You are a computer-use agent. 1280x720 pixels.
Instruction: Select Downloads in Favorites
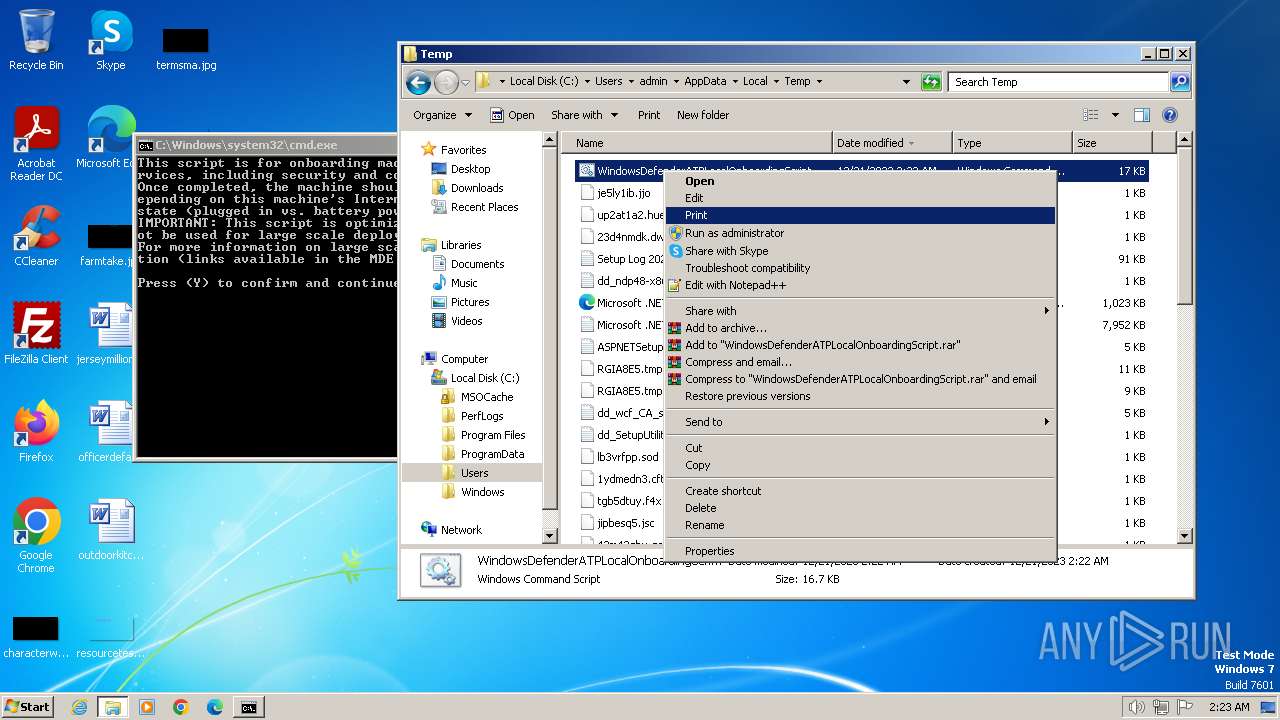[x=477, y=188]
